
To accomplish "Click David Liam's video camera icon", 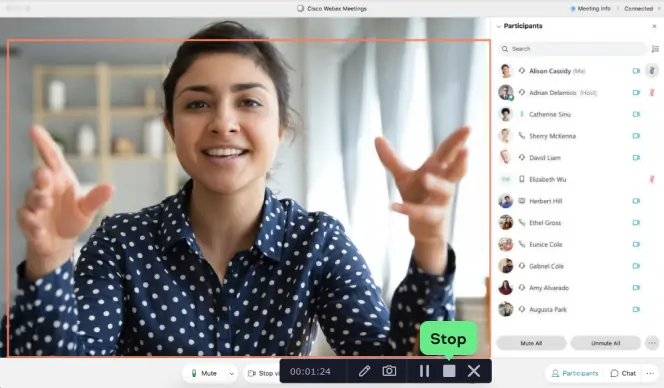I will click(636, 157).
